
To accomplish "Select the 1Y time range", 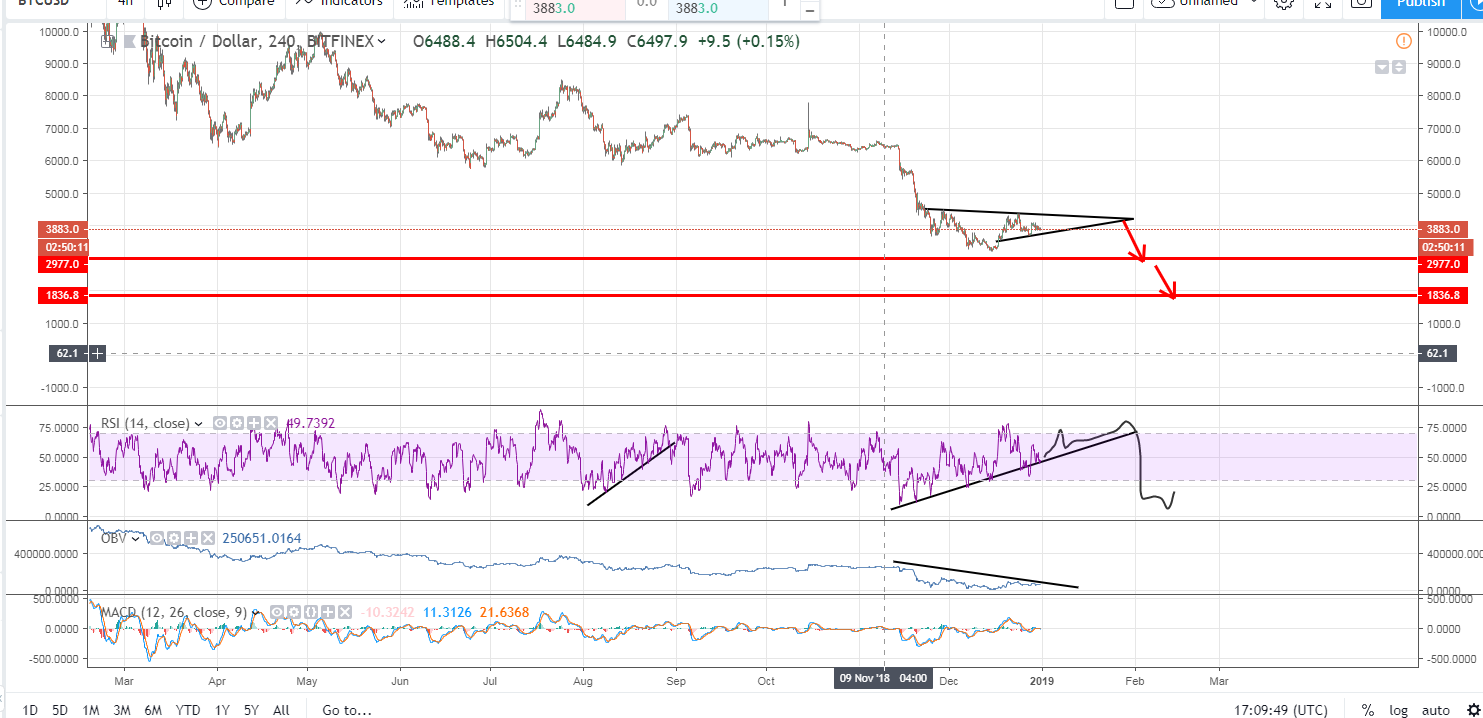I will [222, 710].
